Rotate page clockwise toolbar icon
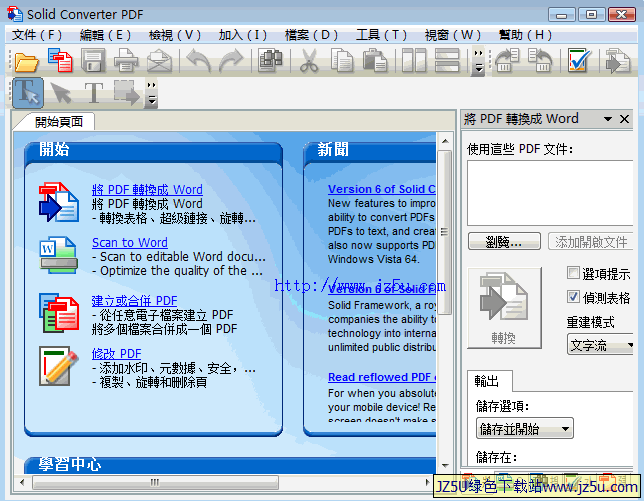Viewport: 644px width, 501px height. 507,60
